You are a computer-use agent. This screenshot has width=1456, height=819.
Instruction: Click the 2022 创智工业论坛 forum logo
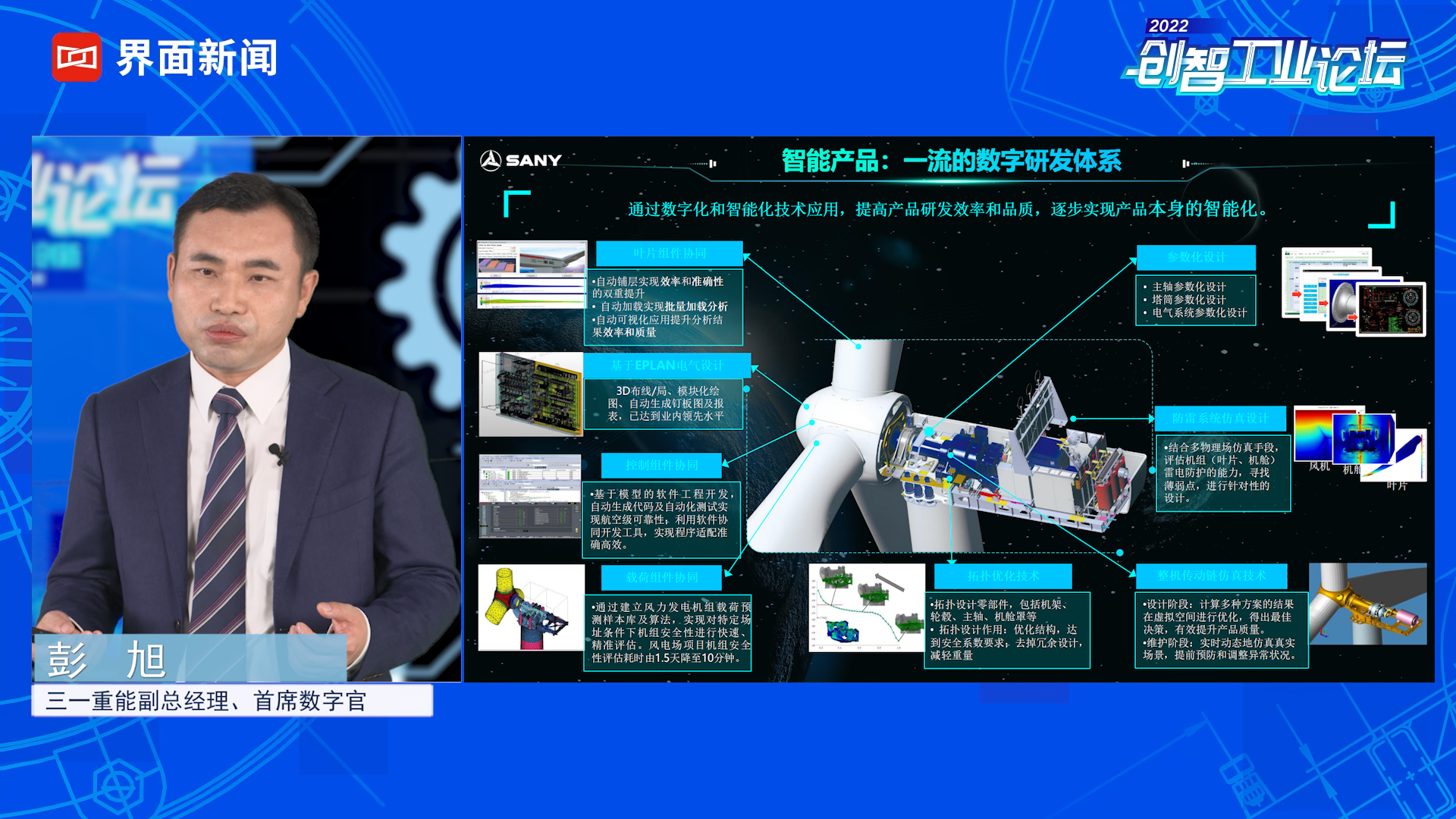1266,58
